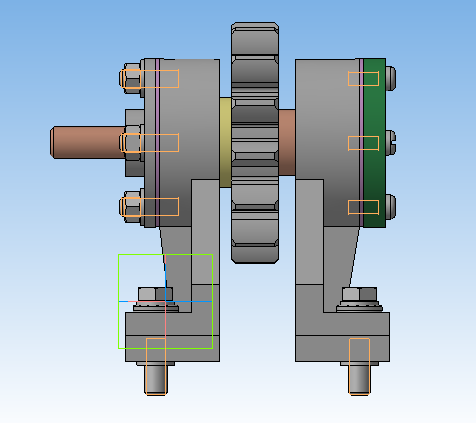Select brown shaft section between gear and right housing
This screenshot has width=476, height=423.
[287, 142]
